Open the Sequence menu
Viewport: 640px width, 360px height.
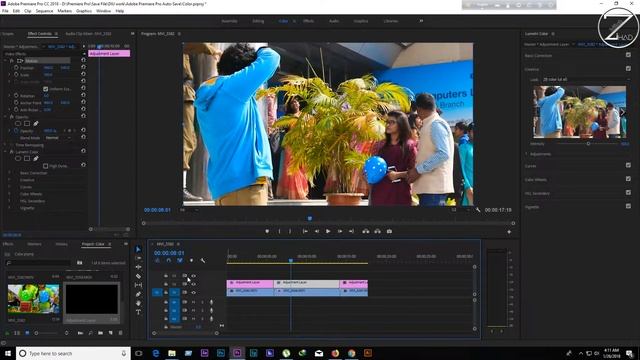[x=44, y=11]
